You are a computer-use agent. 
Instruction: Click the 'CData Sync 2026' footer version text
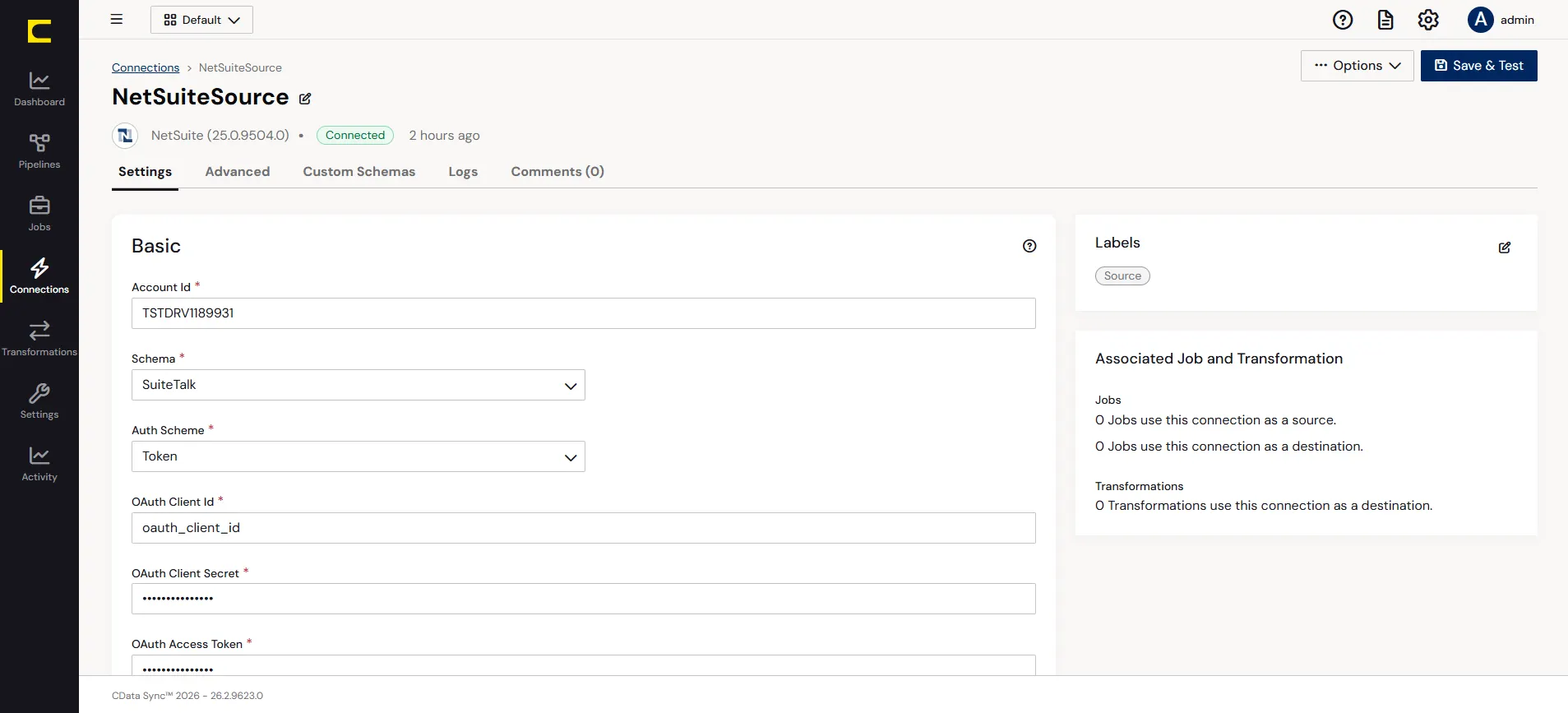pyautogui.click(x=187, y=696)
